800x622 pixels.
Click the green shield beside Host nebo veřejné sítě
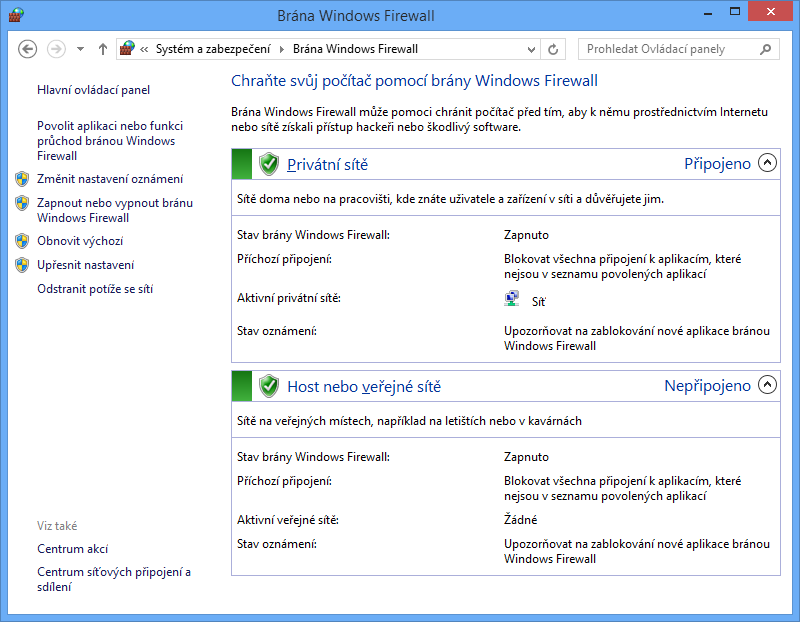pos(268,386)
